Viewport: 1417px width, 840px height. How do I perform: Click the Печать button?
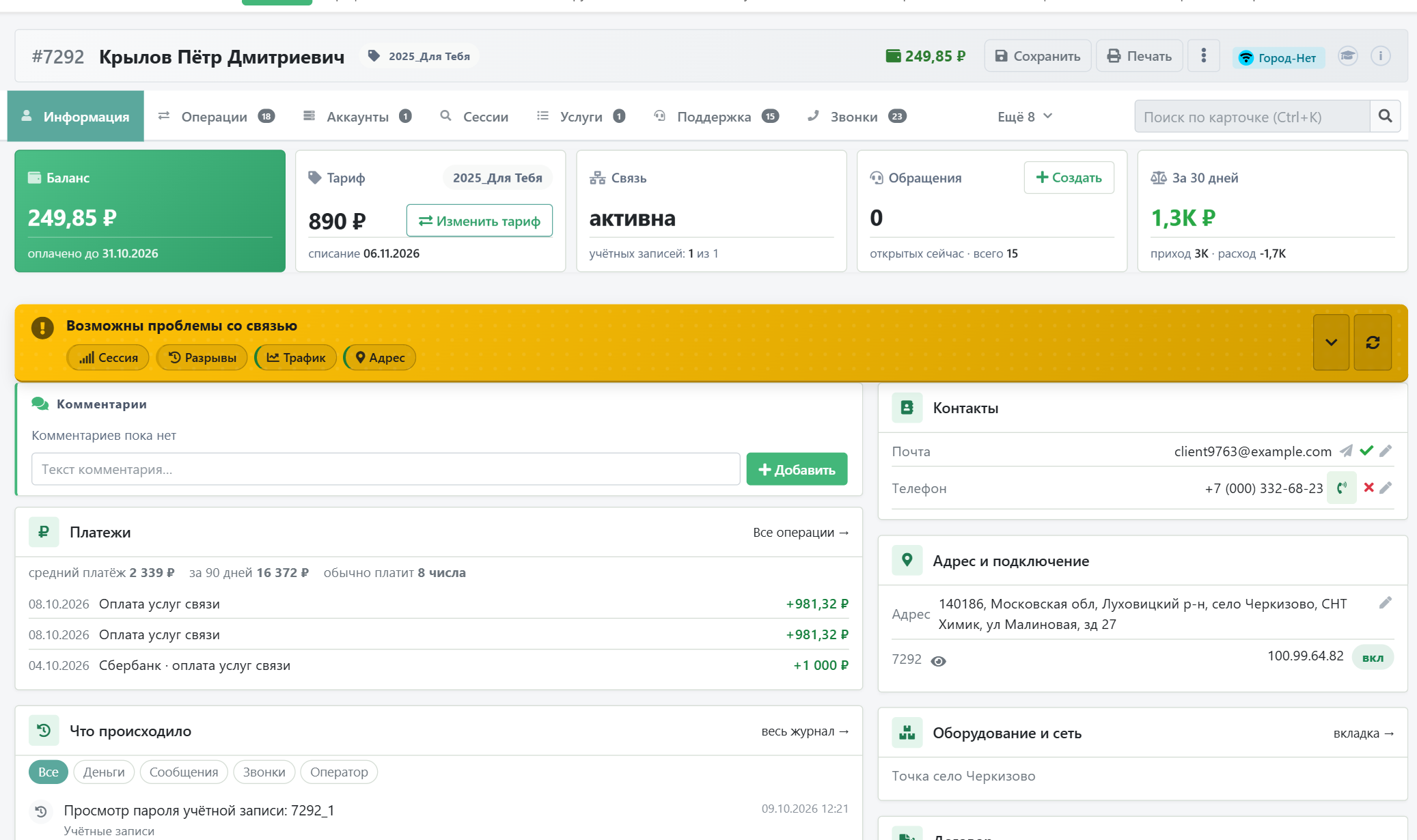pos(1139,56)
